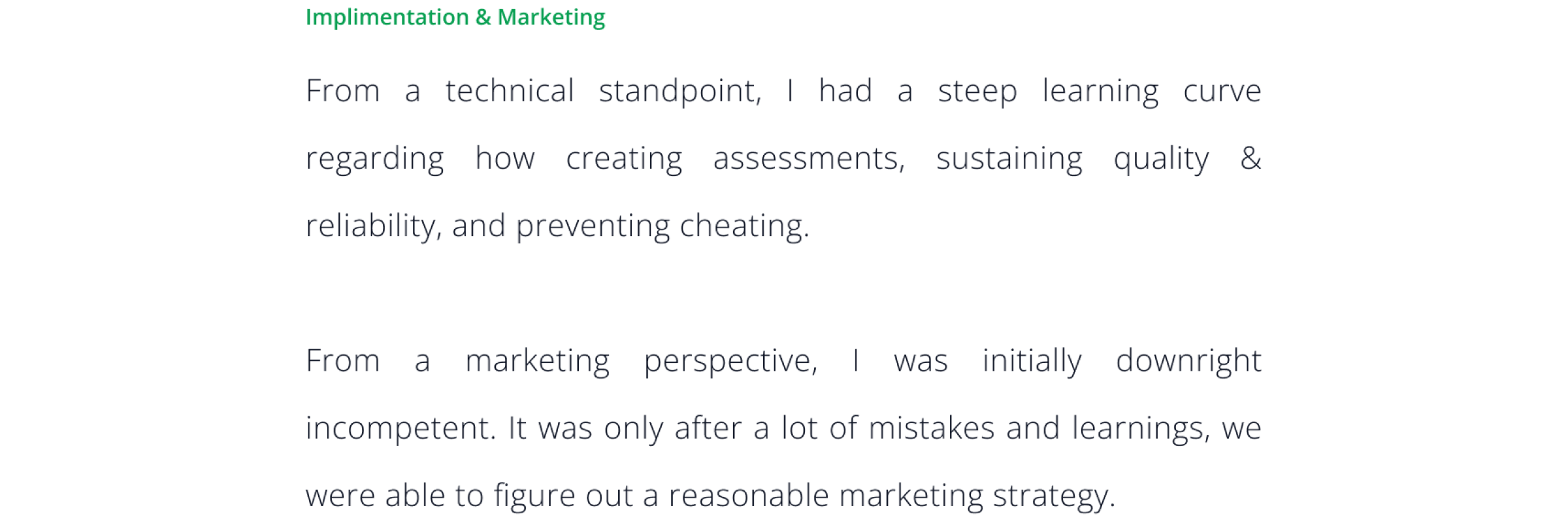This screenshot has width=1568, height=527.
Task: Click the word 'curve' in first line
Action: pyautogui.click(x=1222, y=91)
